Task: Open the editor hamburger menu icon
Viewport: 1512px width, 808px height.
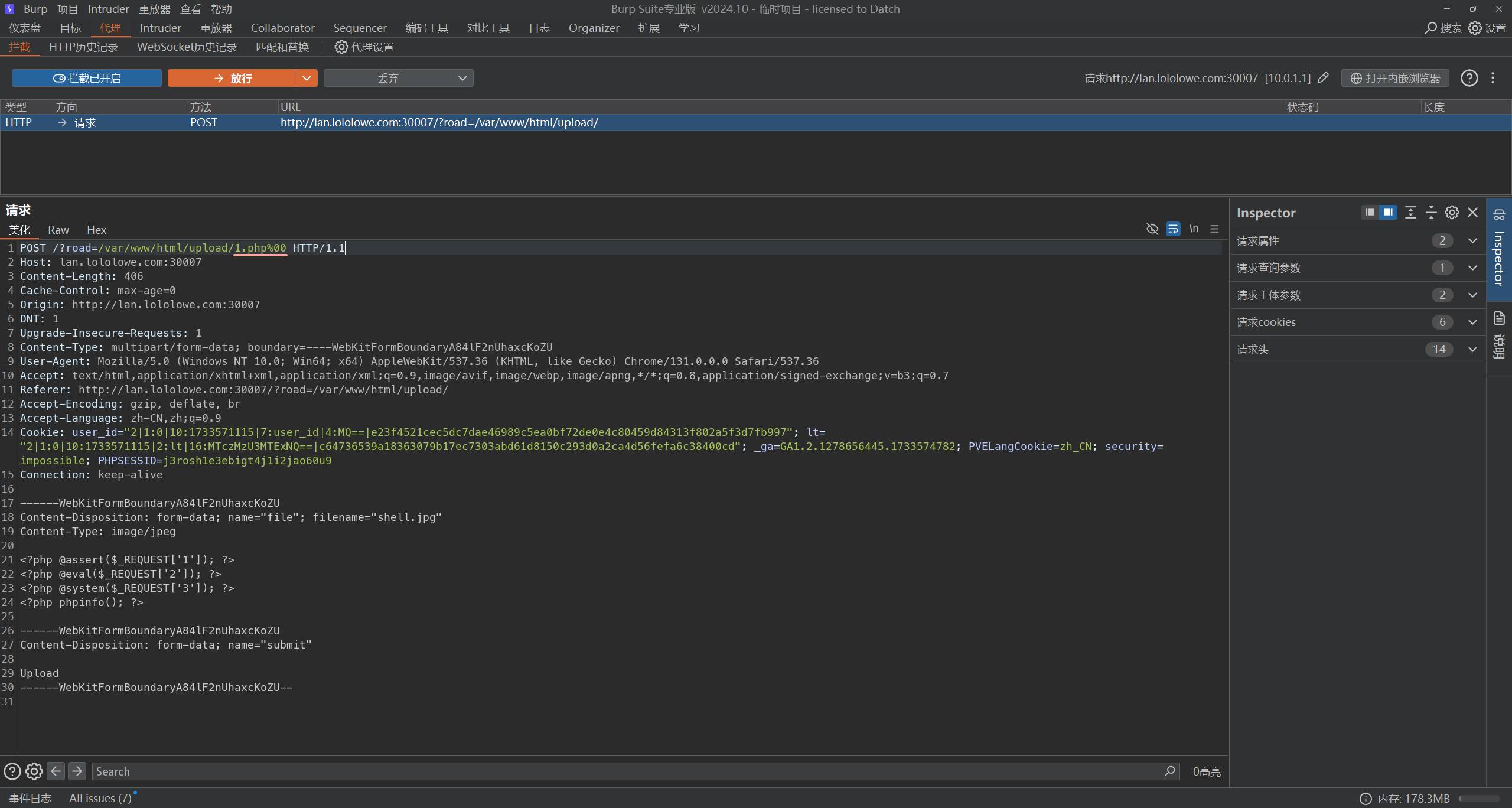Action: click(1214, 229)
